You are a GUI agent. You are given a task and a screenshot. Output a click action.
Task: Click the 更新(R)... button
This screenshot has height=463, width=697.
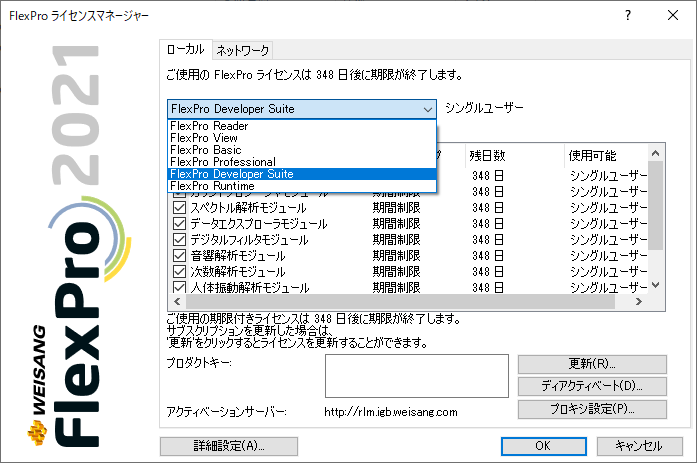coord(592,364)
